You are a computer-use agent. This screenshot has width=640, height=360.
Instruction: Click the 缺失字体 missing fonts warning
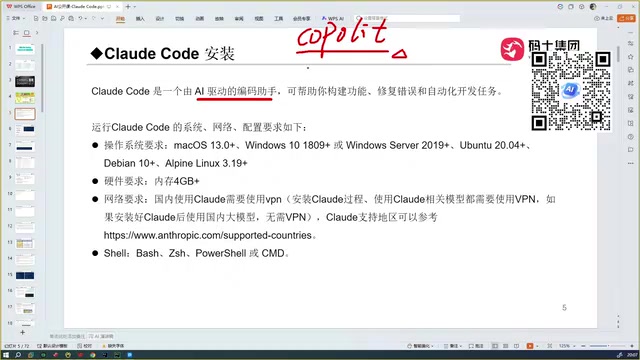click(x=113, y=346)
